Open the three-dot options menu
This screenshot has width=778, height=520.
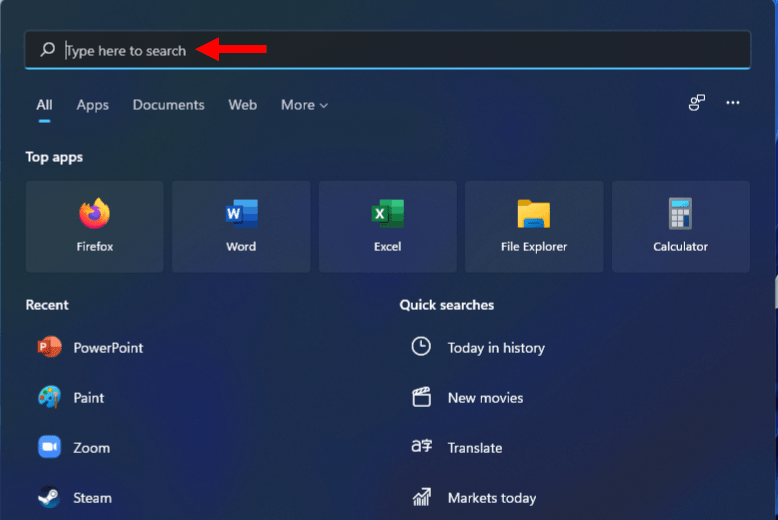point(732,103)
